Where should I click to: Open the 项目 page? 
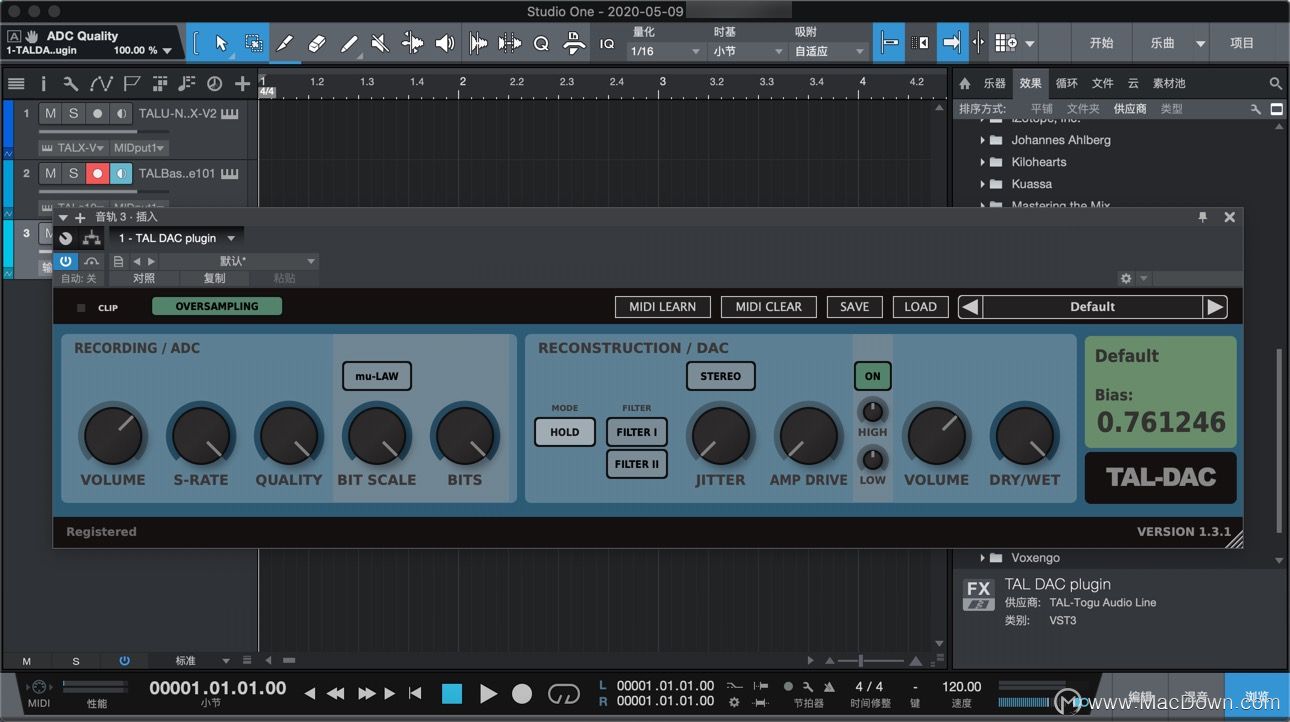(1242, 43)
